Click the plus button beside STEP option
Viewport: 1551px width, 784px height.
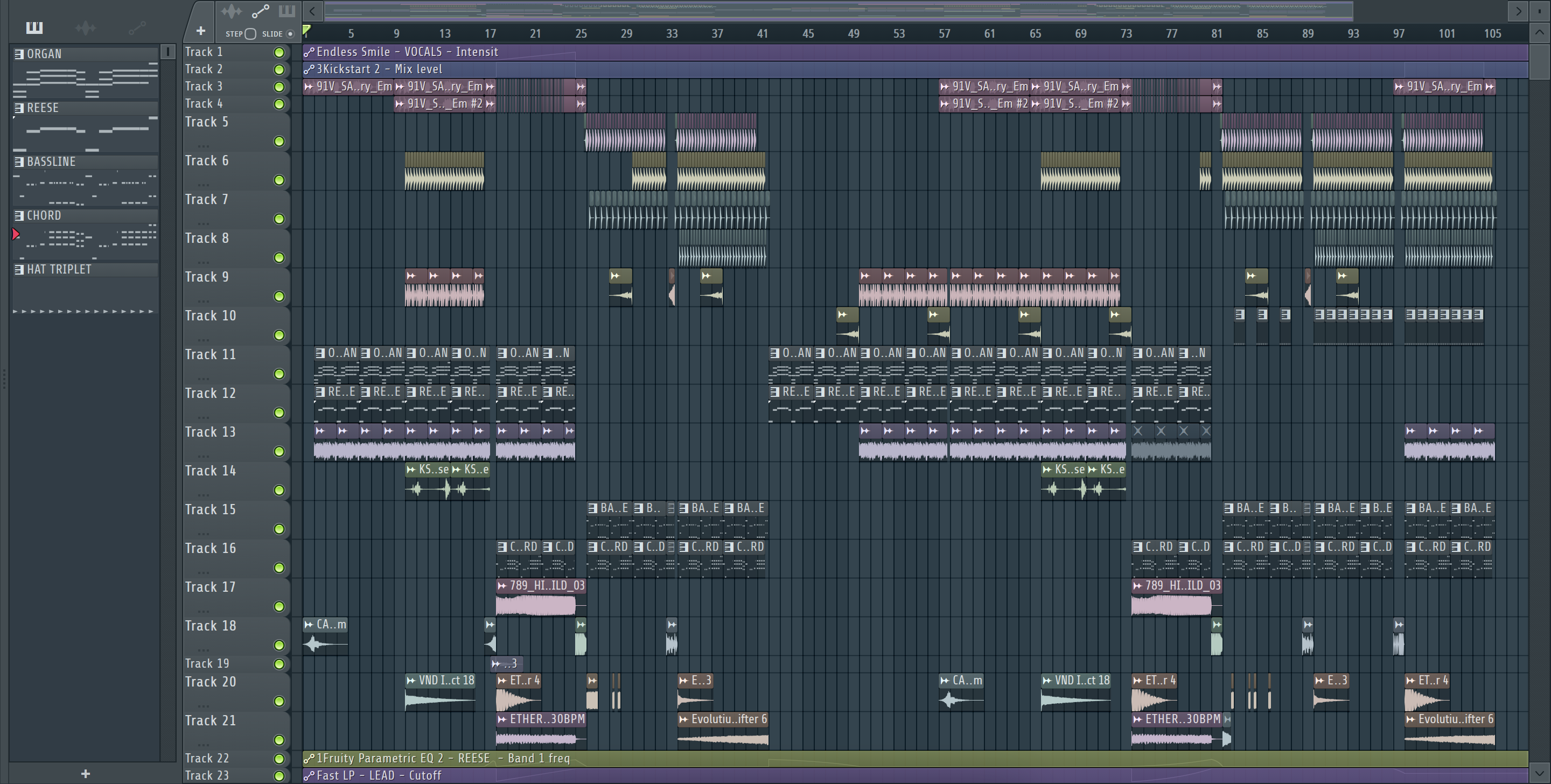[x=201, y=31]
